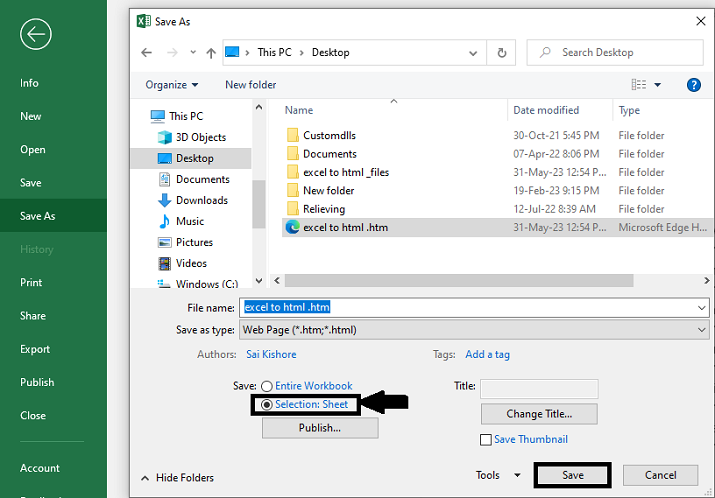Click the Save button

(573, 475)
